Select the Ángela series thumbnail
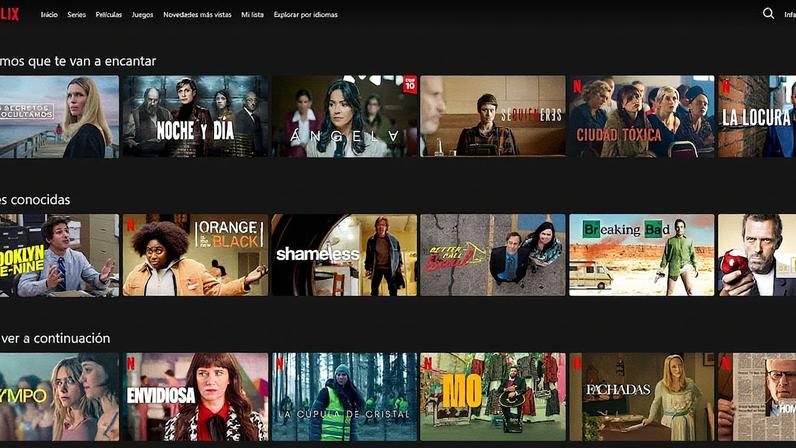Viewport: 796px width, 448px height. click(344, 116)
